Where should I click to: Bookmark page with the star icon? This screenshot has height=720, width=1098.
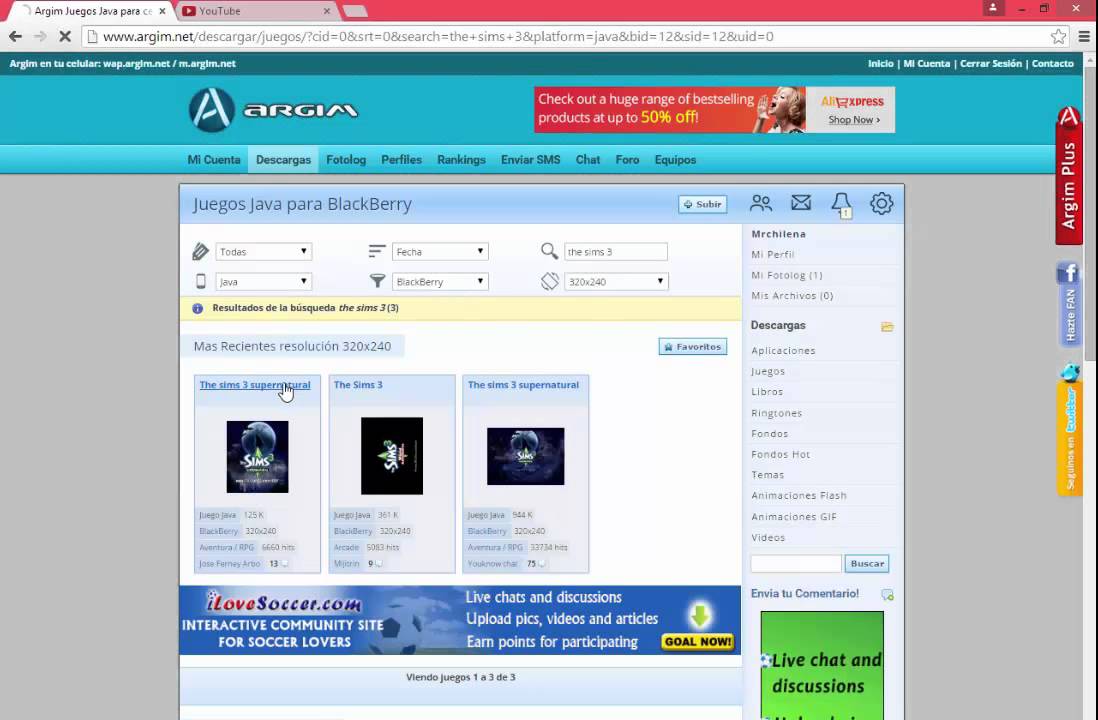[x=1058, y=36]
